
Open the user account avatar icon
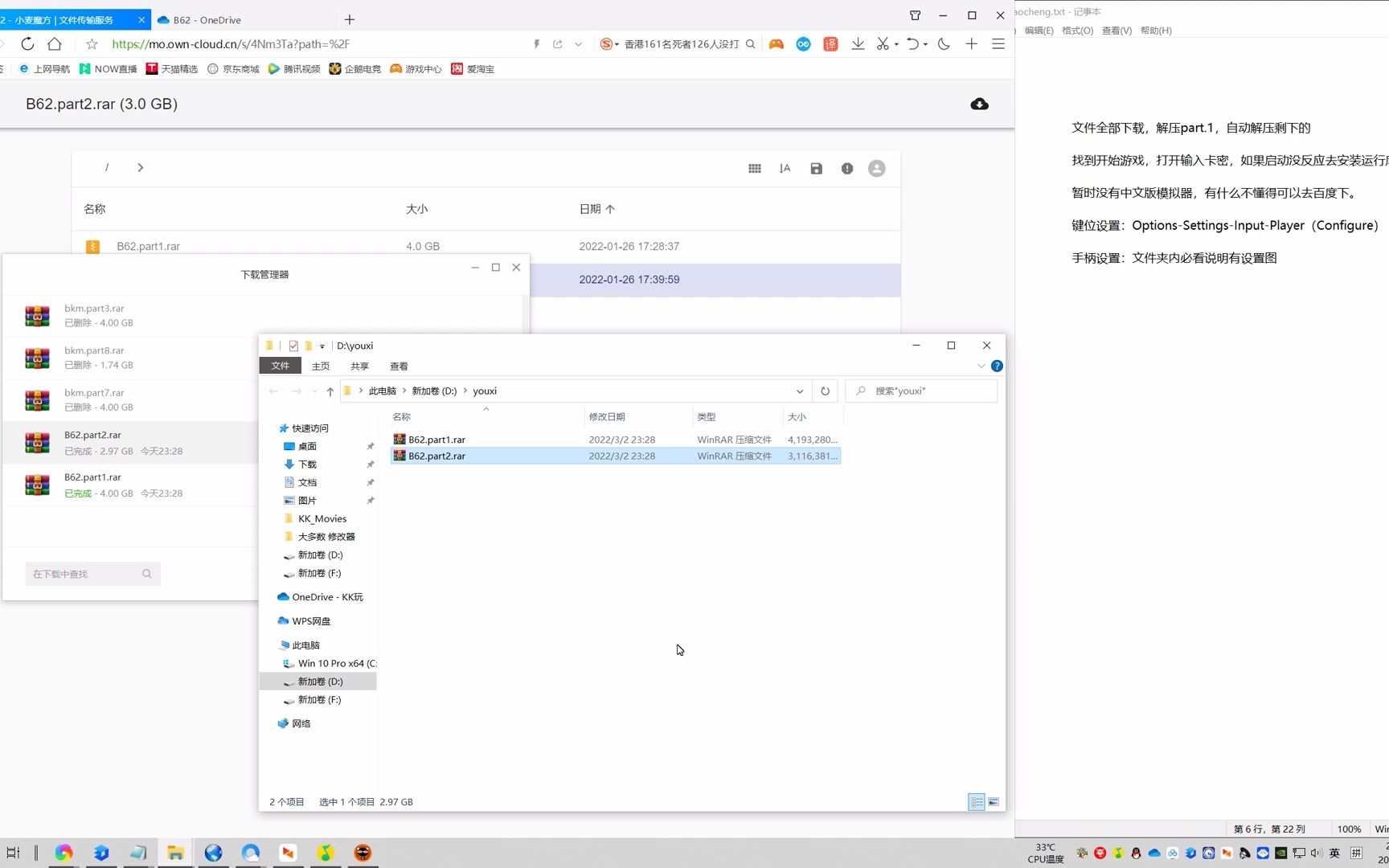coord(877,169)
